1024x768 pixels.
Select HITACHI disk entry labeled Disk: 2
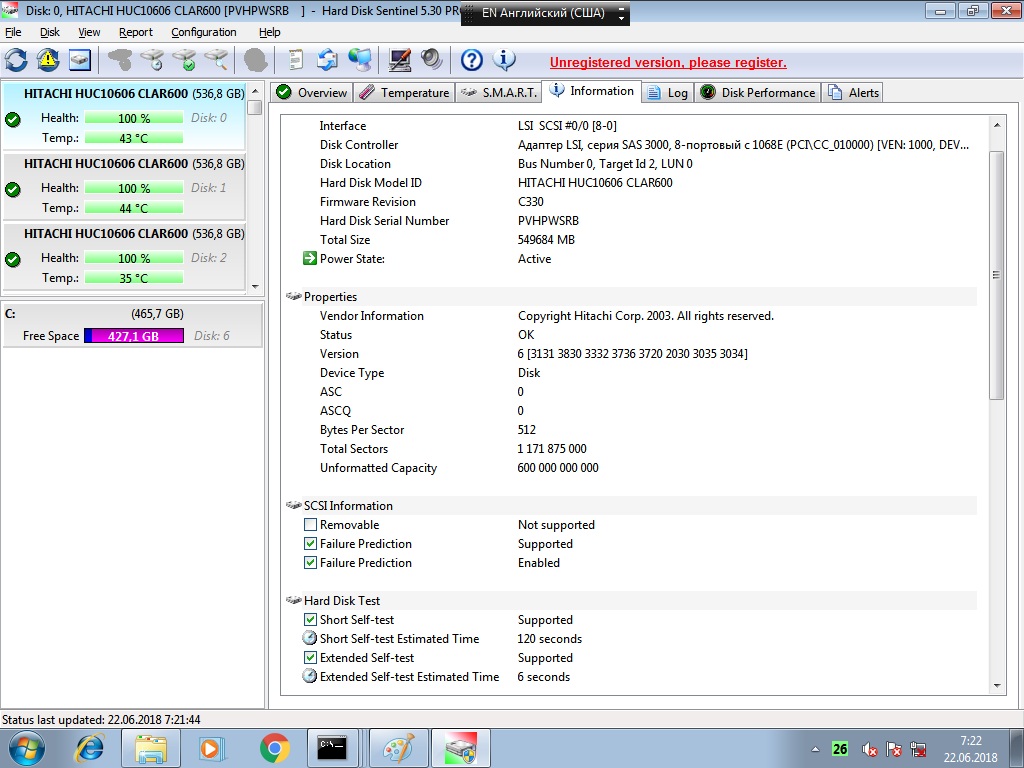(124, 257)
